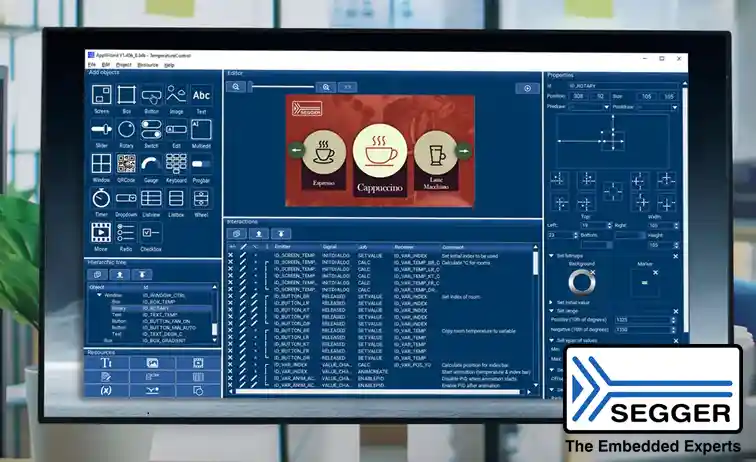
Task: Click the rotary Background bitmap thumbnail
Action: click(581, 282)
